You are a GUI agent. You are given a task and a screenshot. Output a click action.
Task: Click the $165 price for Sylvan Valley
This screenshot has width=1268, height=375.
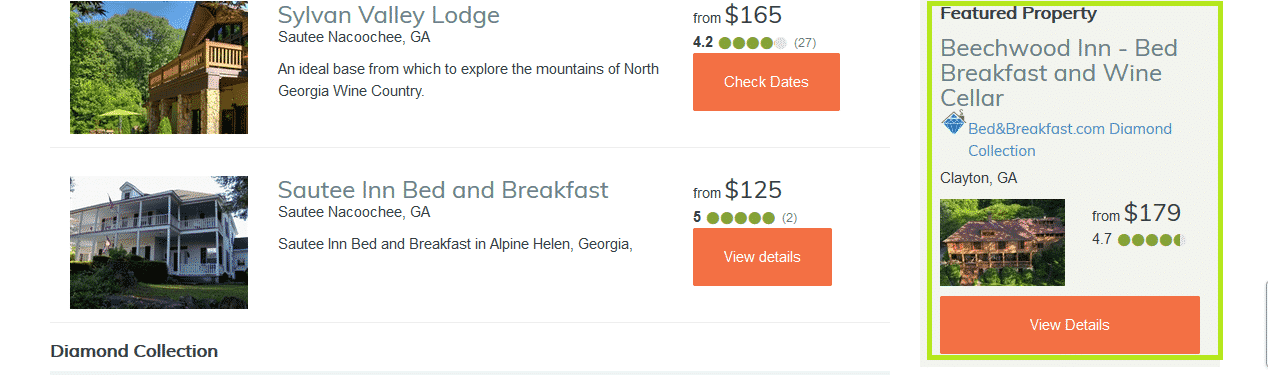point(753,15)
